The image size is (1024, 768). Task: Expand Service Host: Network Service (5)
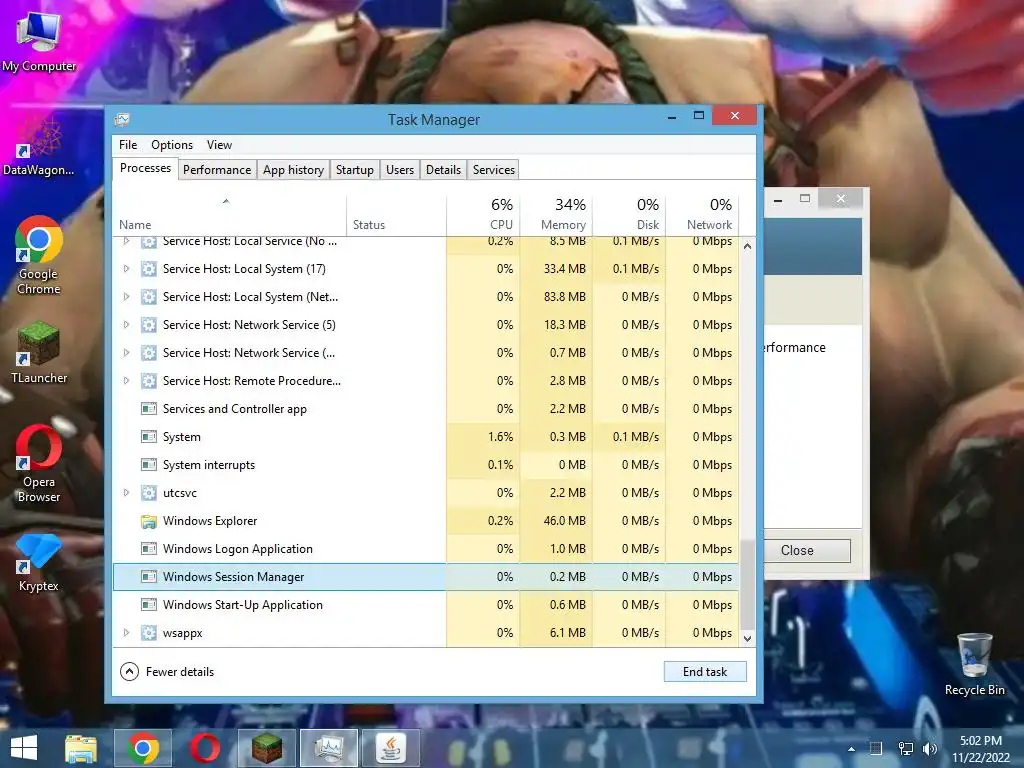pyautogui.click(x=127, y=325)
